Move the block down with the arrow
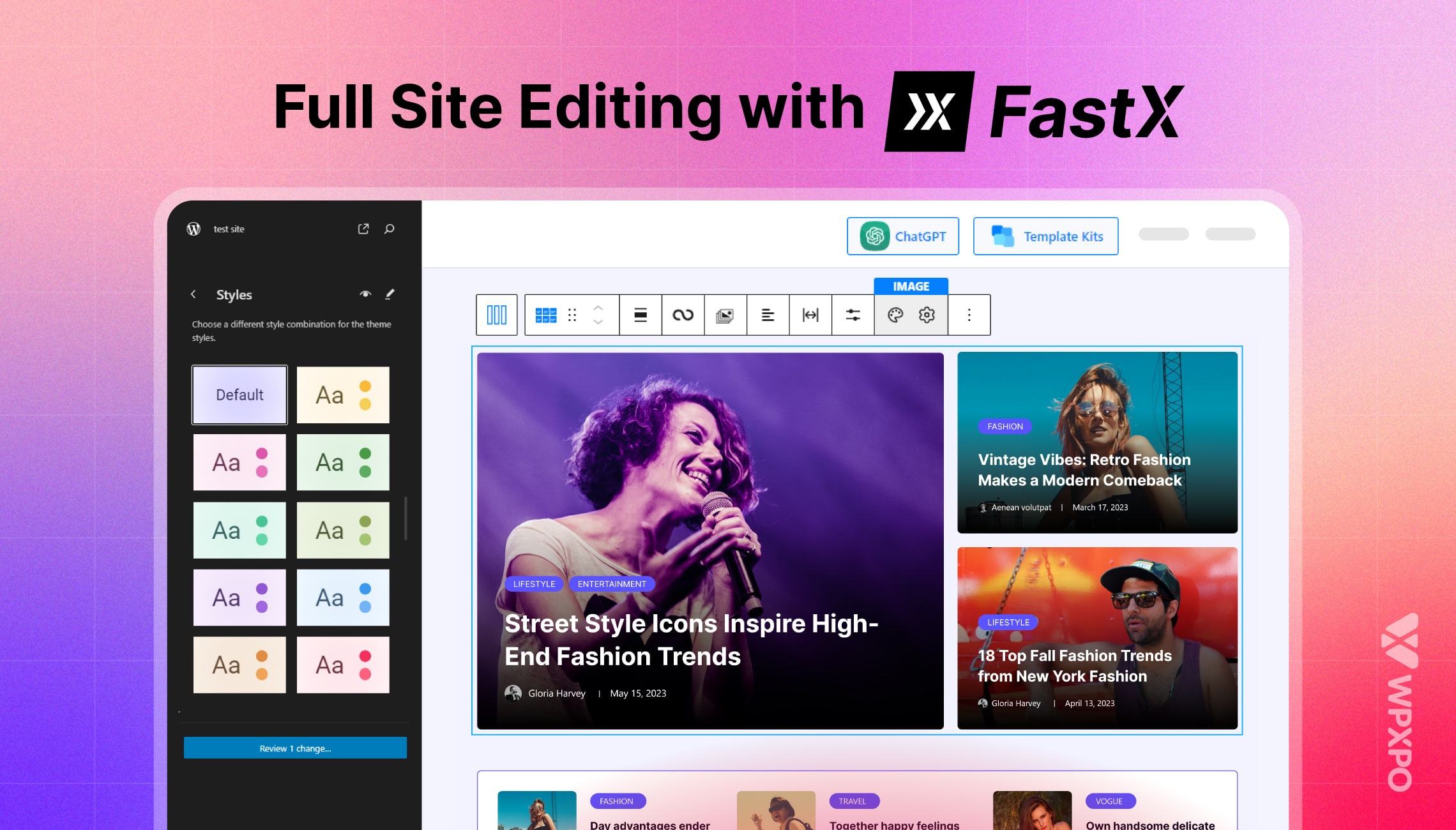Viewport: 1456px width, 830px height. pyautogui.click(x=598, y=322)
